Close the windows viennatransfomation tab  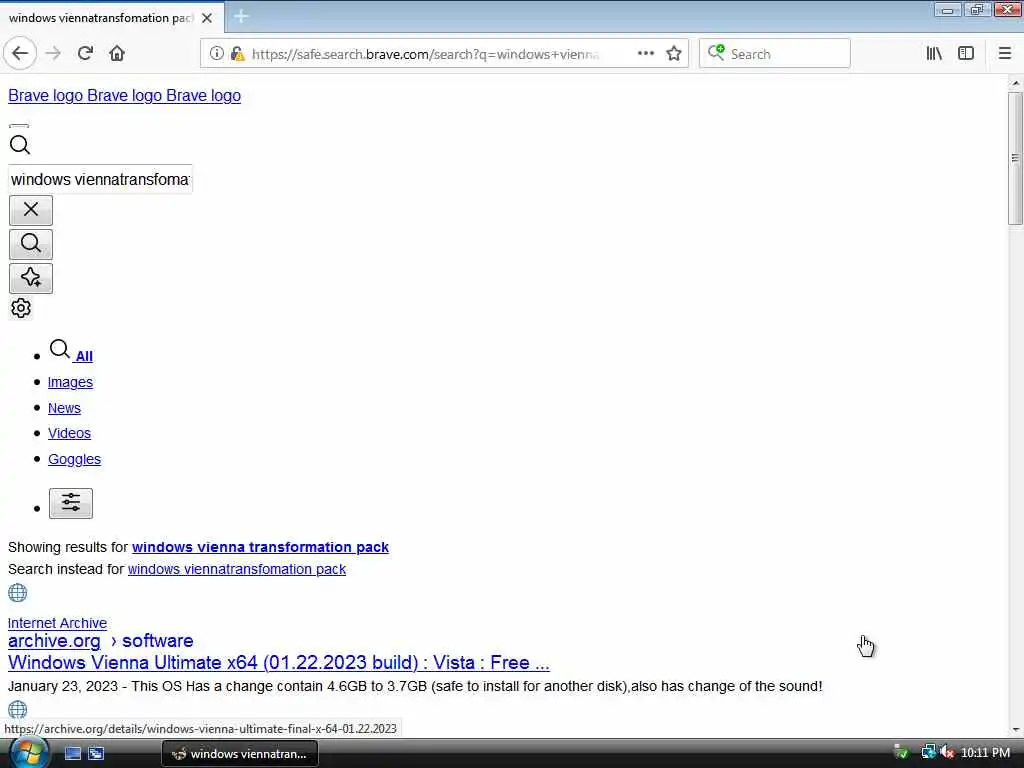[207, 18]
